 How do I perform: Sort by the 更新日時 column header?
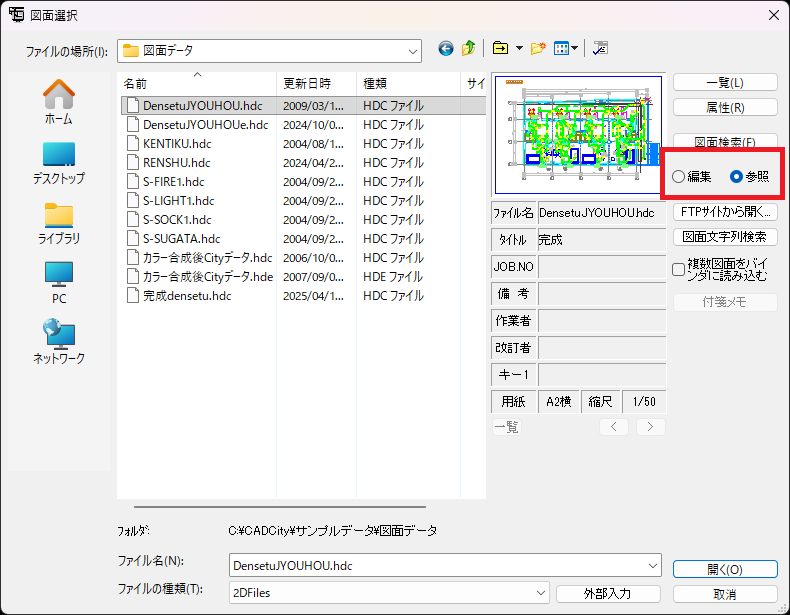click(x=316, y=83)
